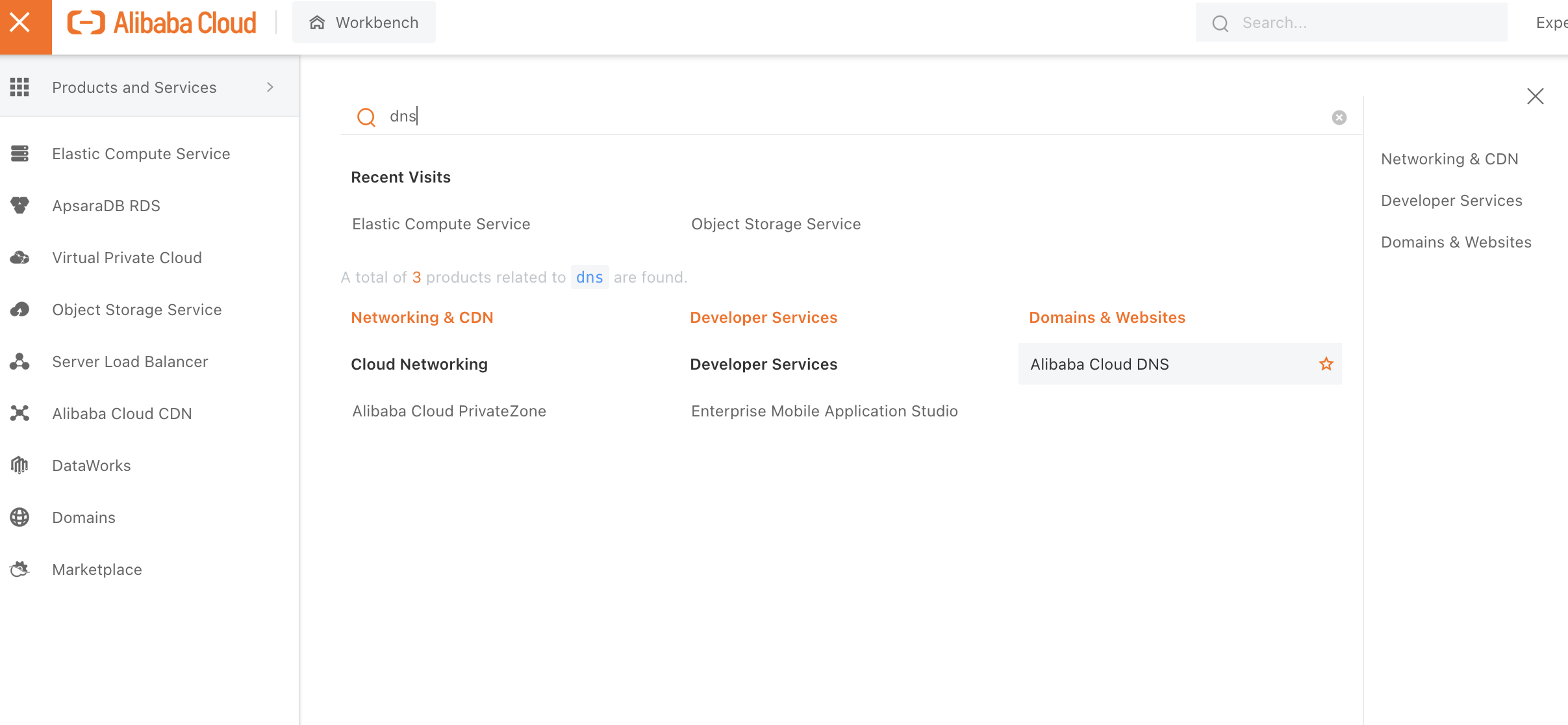Screen dimensions: 1568x725
Task: Close the products panel with X
Action: point(1535,96)
